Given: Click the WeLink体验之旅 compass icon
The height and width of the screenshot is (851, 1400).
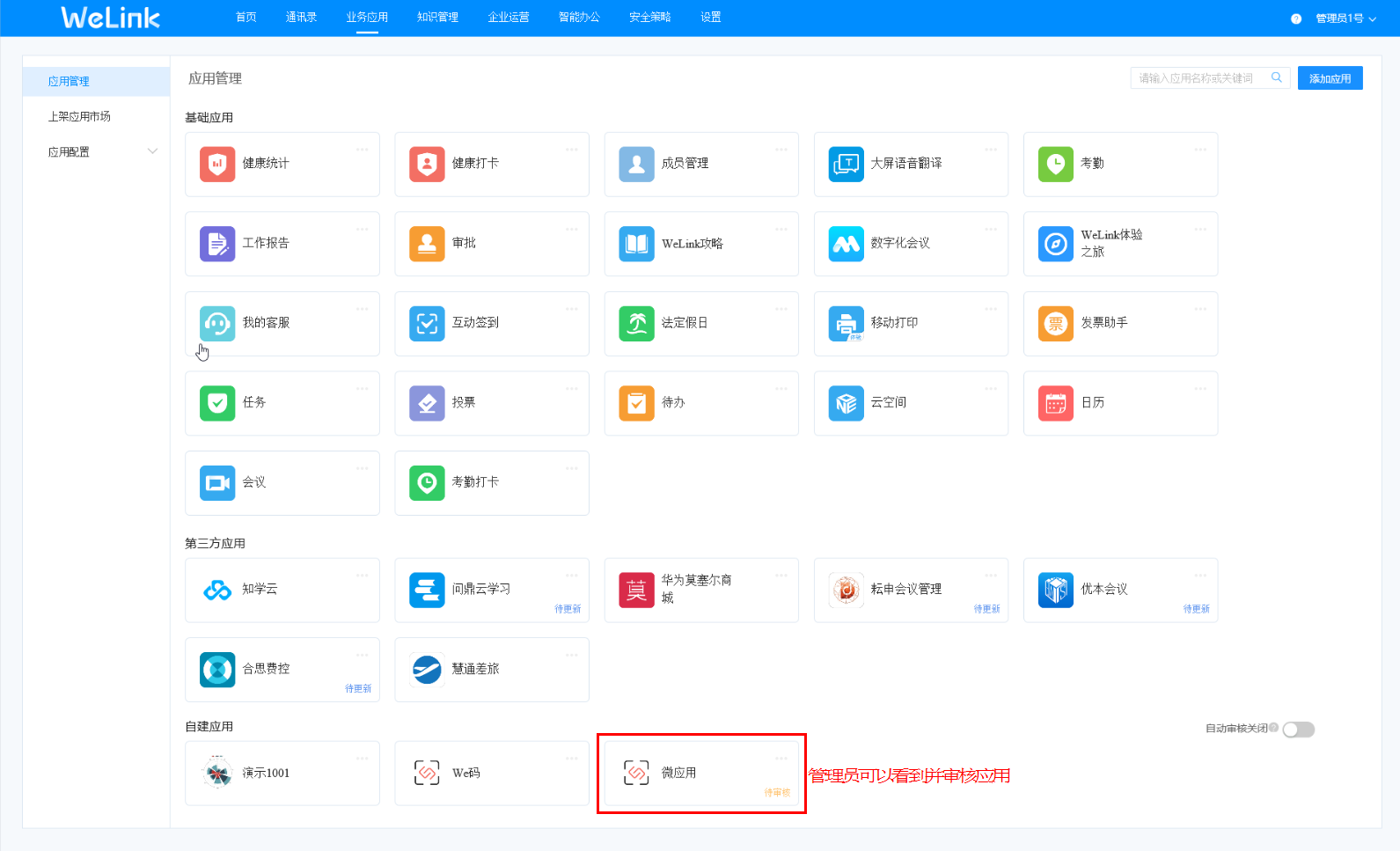Looking at the screenshot, I should coord(1056,244).
